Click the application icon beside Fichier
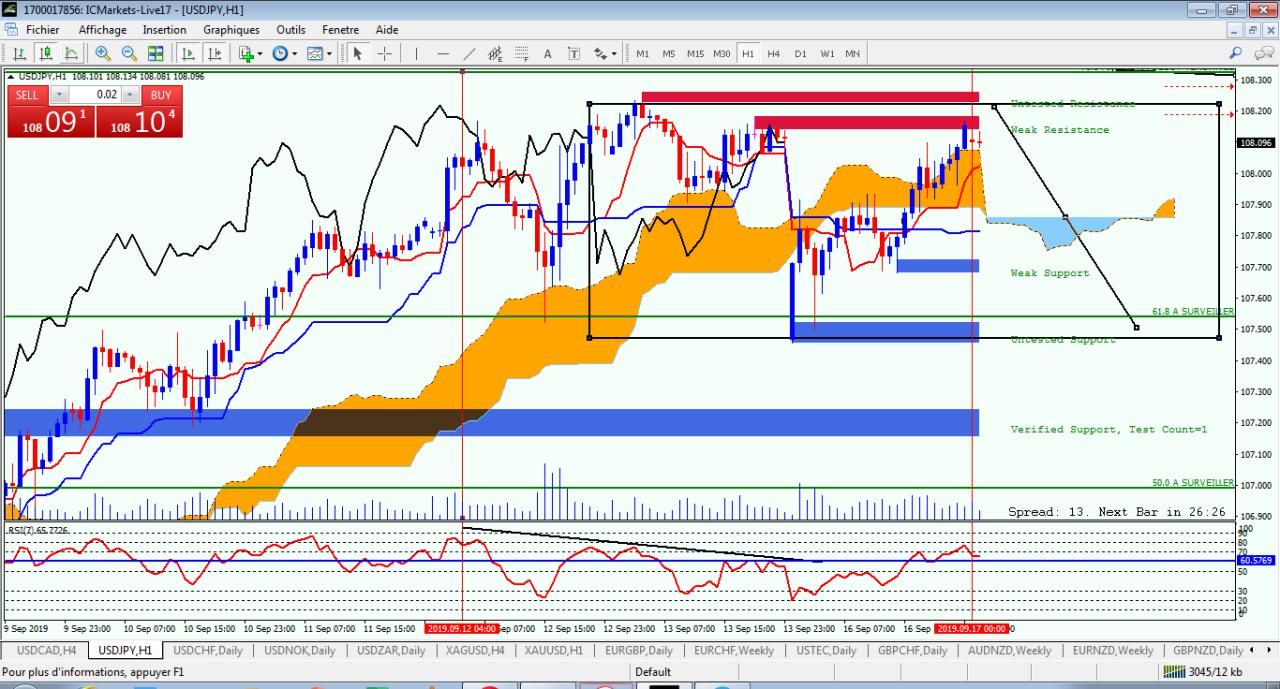The image size is (1280, 689). (12, 30)
